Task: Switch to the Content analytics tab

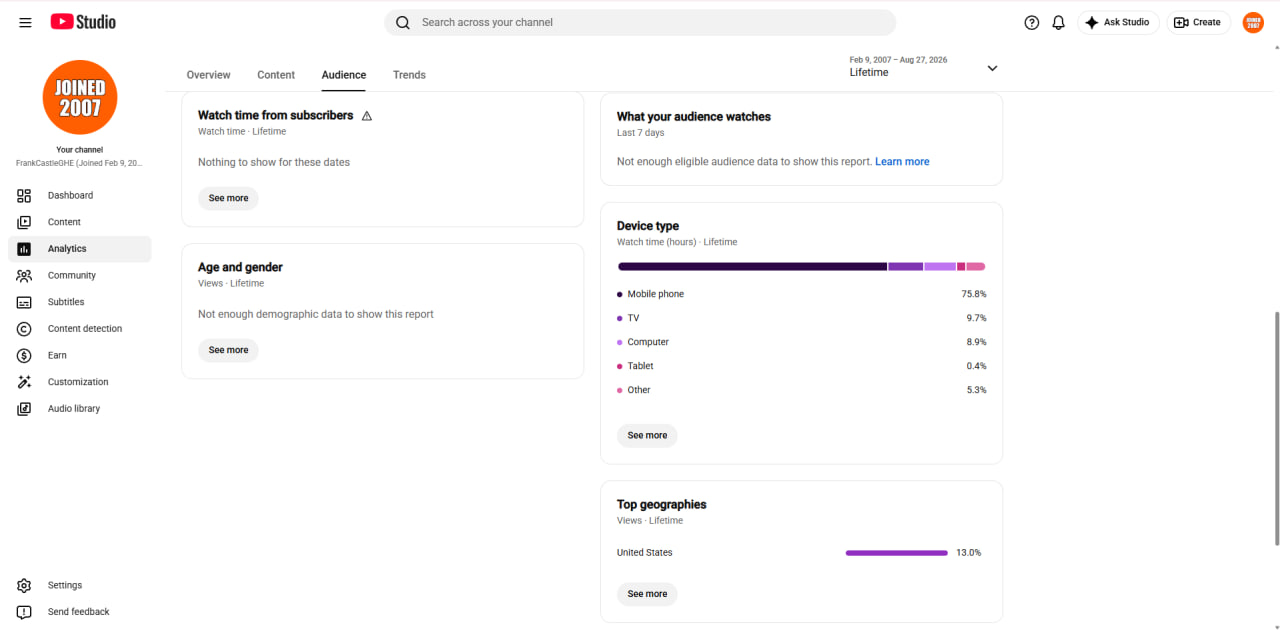Action: pyautogui.click(x=276, y=75)
